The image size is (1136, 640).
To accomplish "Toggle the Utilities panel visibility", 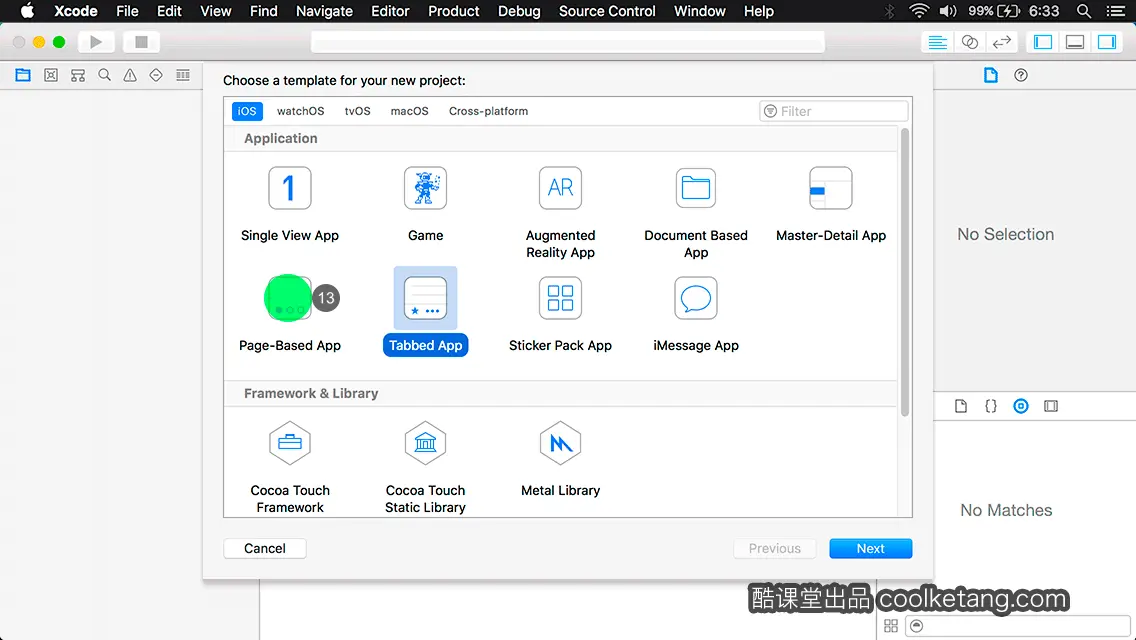I will point(1107,42).
